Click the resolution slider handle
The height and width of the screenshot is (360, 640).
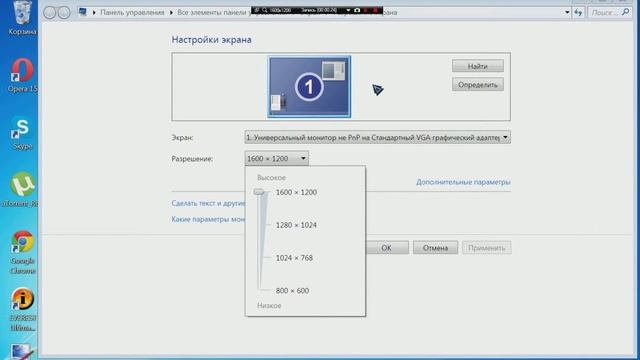259,192
